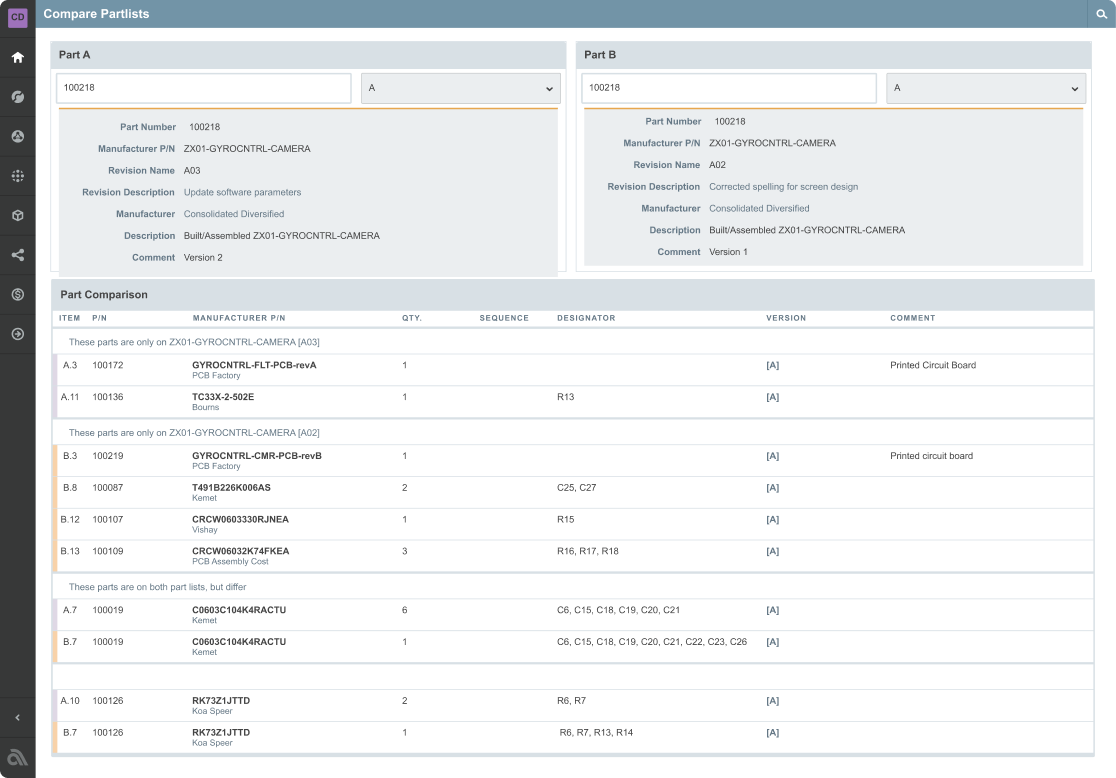Select the GYROCNTRL-FLT-PCB-revA part row
Viewport: 1116px width, 778px height.
(x=254, y=365)
